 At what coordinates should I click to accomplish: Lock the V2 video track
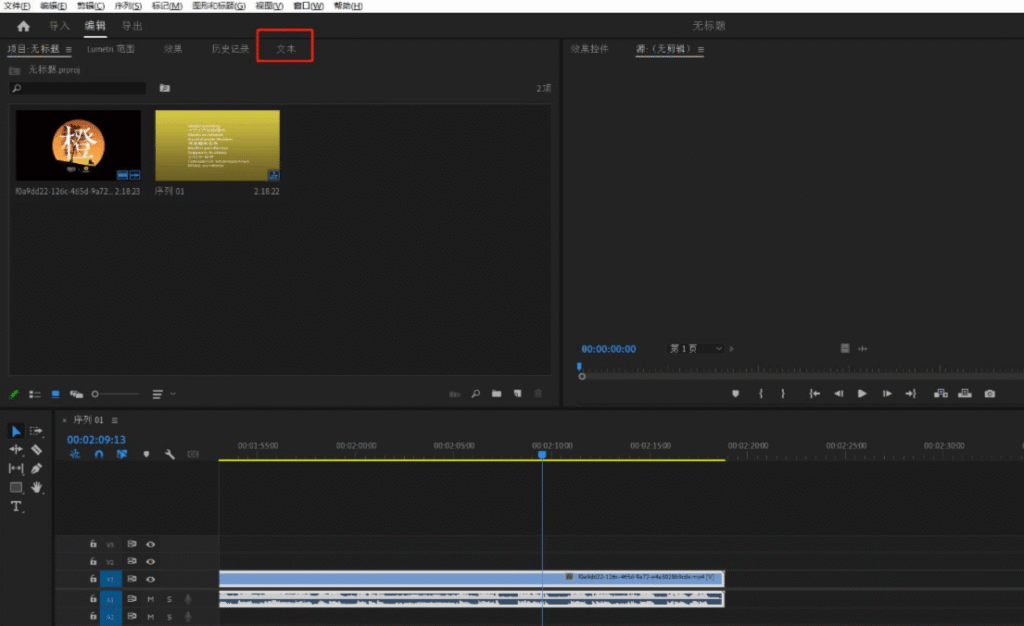93,562
